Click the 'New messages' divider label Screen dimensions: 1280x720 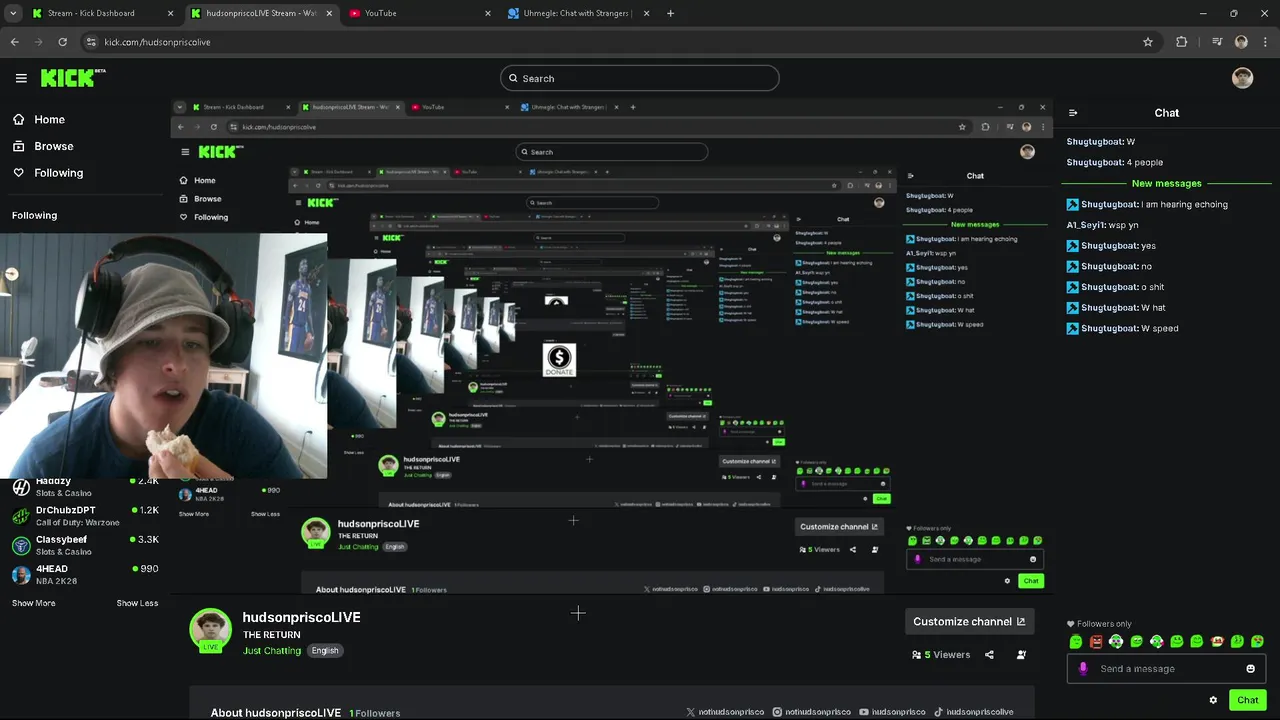1167,184
